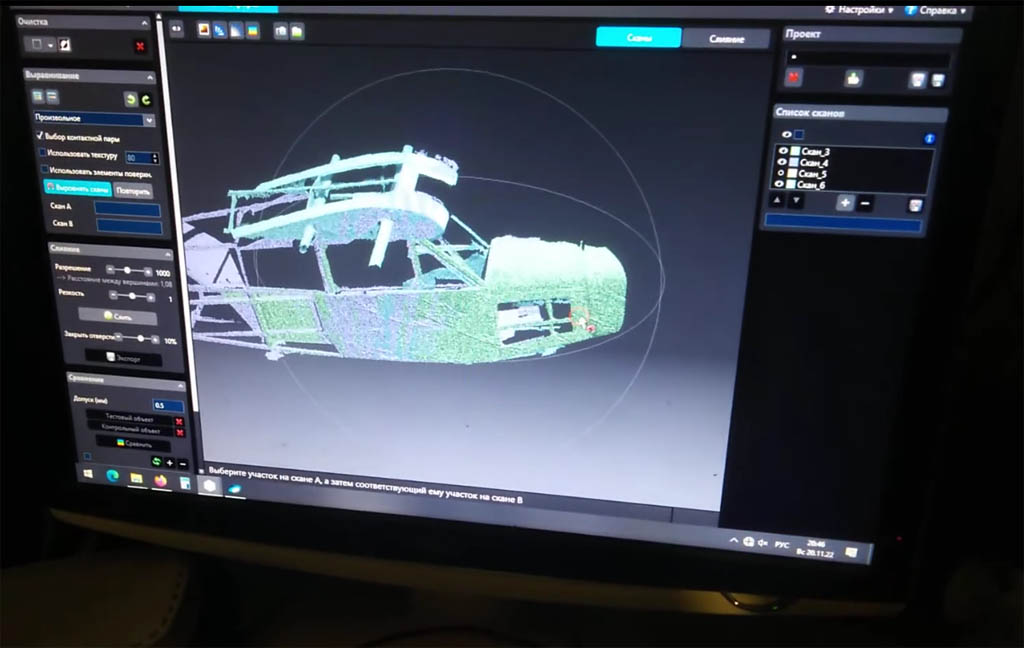Click the Выровнять сканы button
The height and width of the screenshot is (648, 1024).
[x=78, y=188]
